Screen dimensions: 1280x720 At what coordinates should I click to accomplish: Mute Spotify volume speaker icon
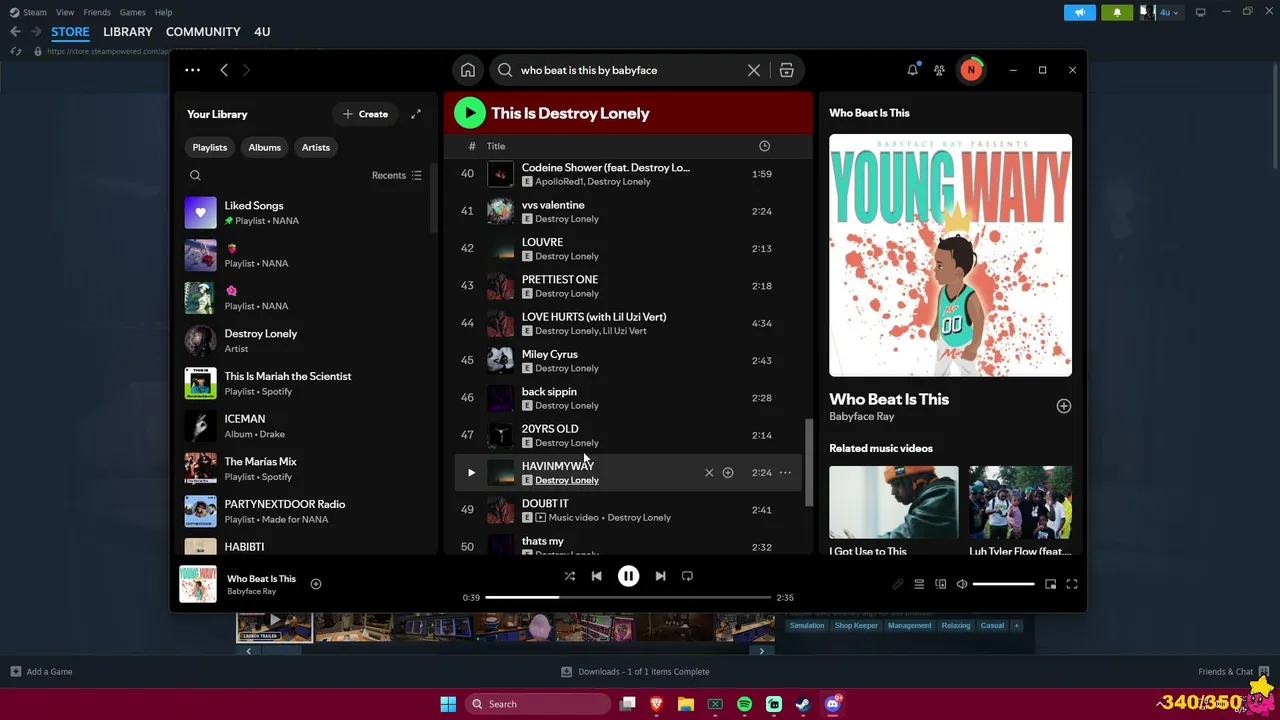tap(962, 584)
